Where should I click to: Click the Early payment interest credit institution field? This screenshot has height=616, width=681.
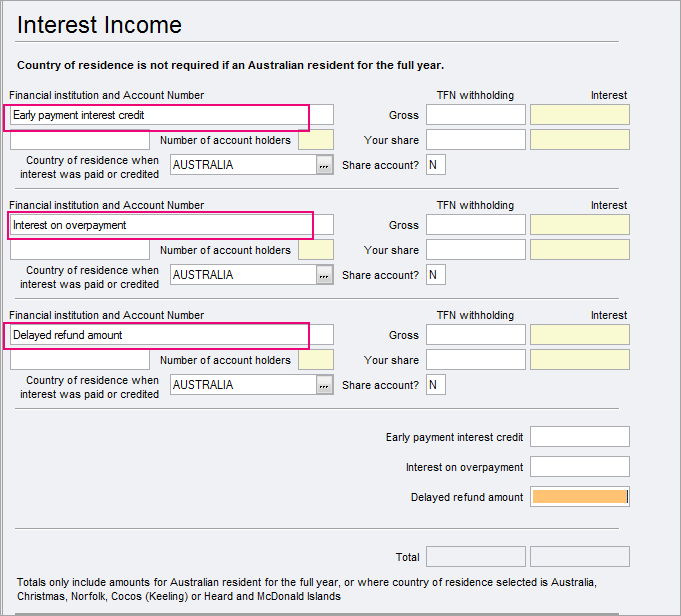click(170, 115)
